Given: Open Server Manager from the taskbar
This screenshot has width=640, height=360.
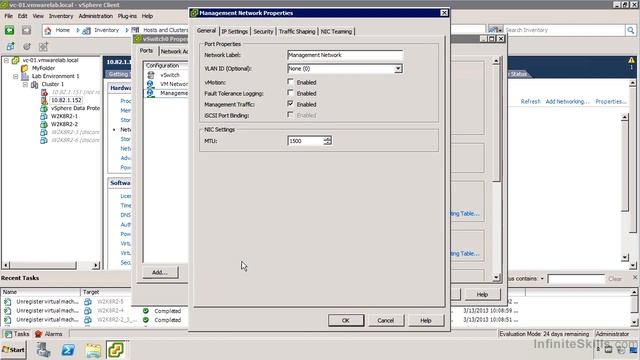Looking at the screenshot, I should 43,350.
